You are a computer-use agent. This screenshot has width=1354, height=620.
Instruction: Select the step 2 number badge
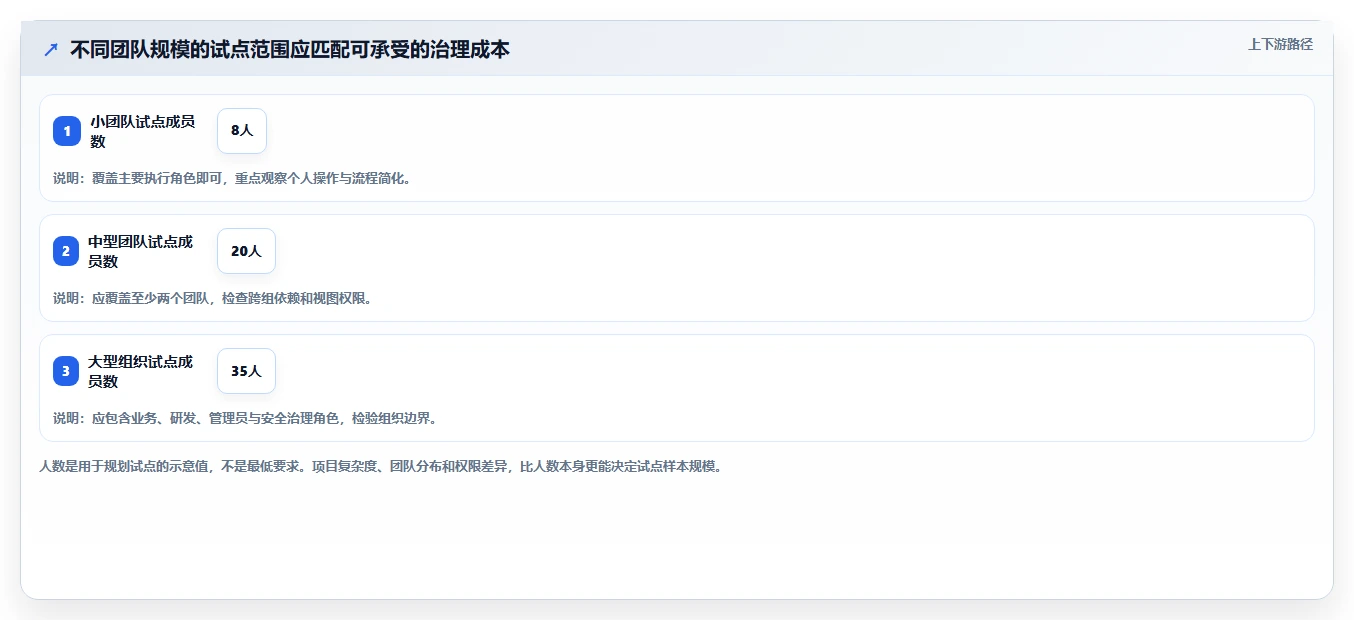click(x=66, y=251)
